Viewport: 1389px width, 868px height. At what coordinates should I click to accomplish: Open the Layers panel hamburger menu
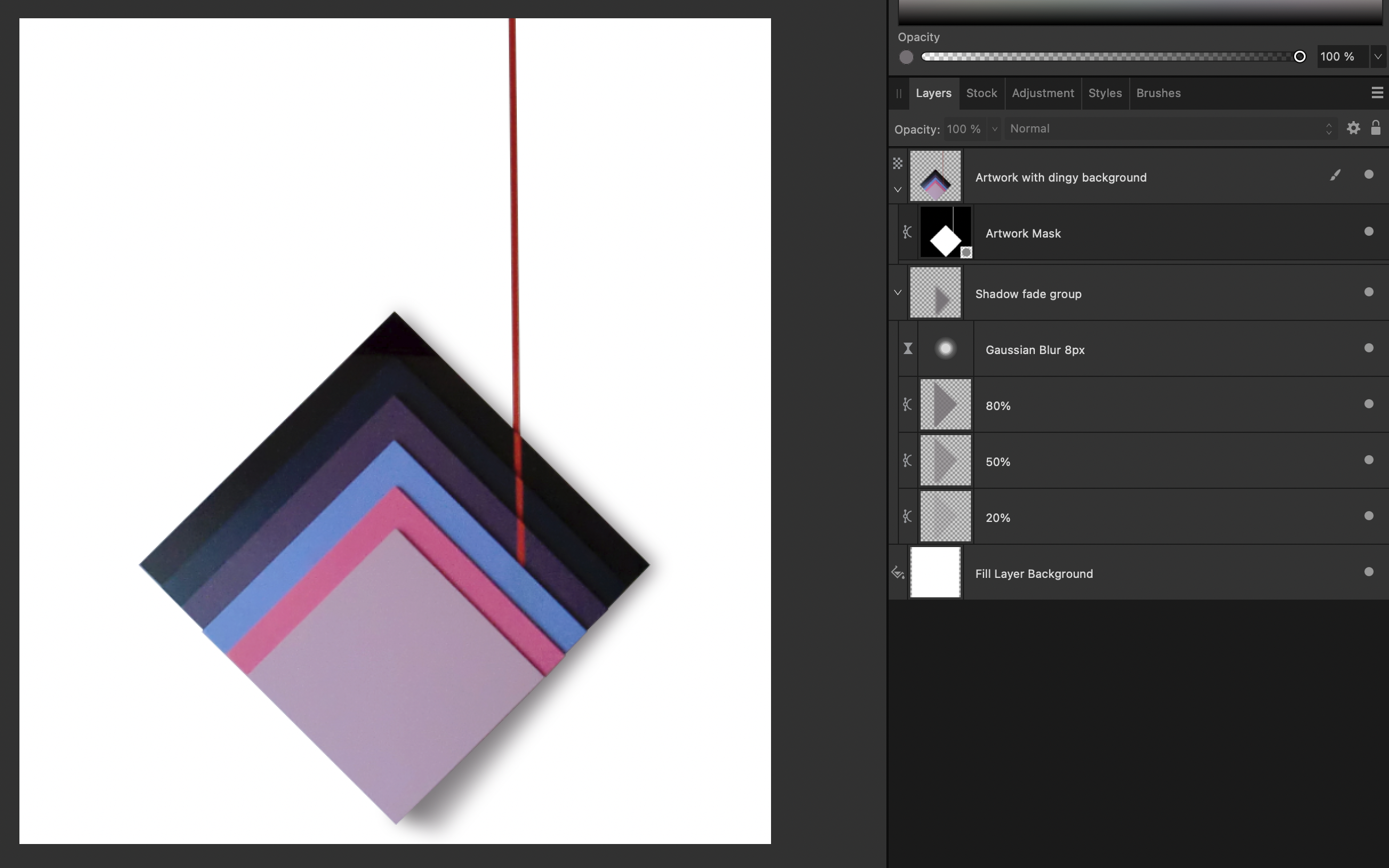tap(1376, 93)
